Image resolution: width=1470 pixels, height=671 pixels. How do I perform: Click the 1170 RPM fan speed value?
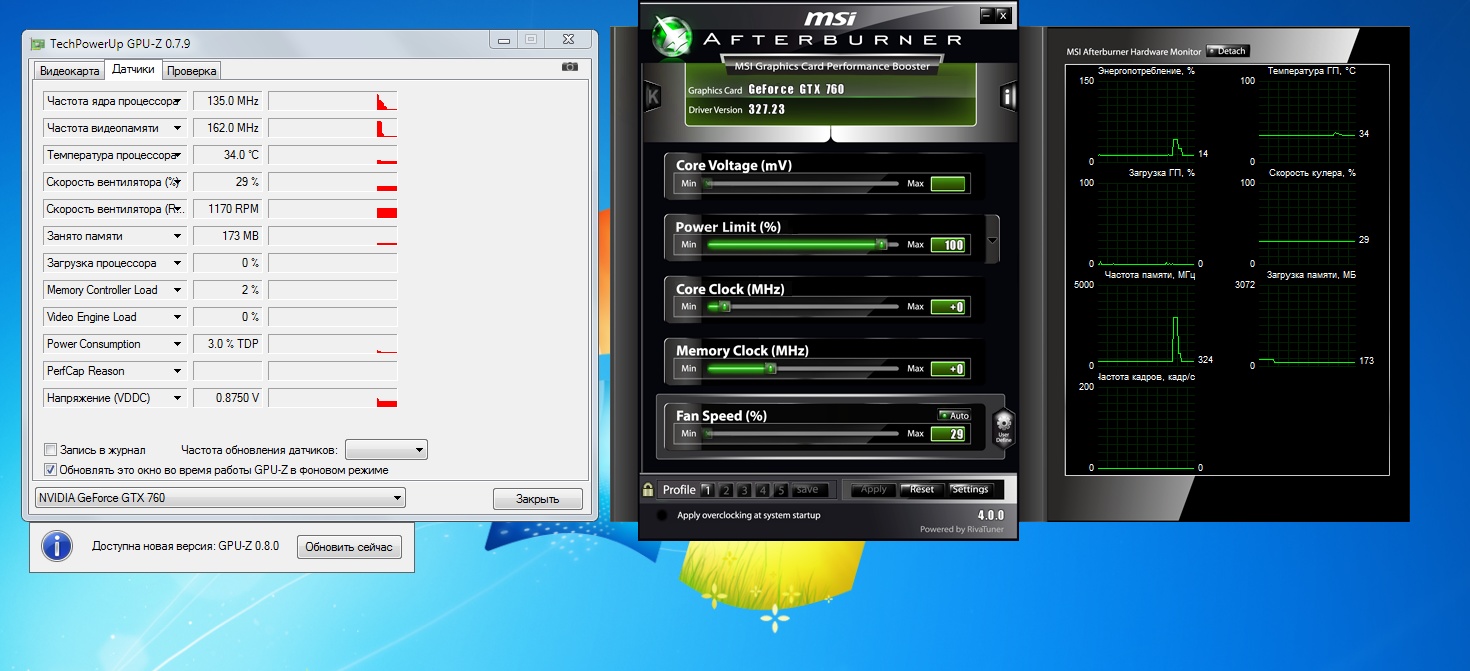click(x=228, y=209)
